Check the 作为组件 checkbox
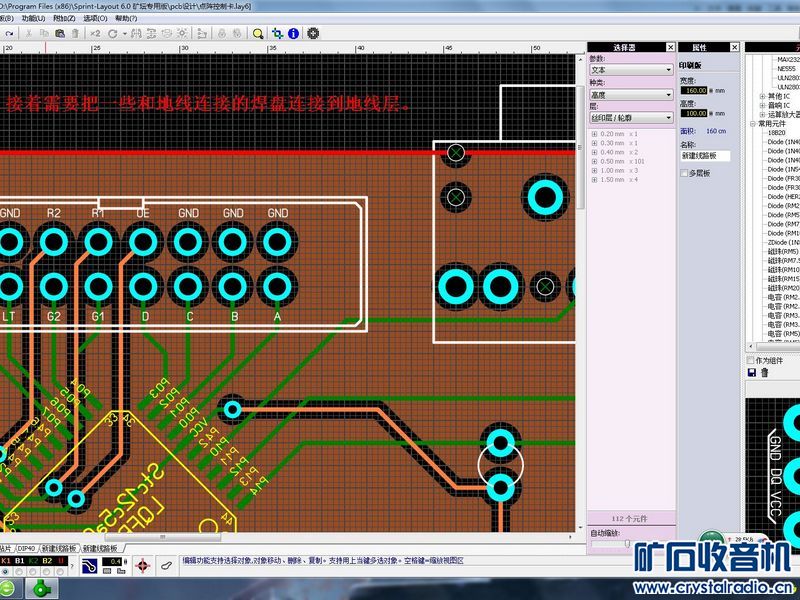800x600 pixels. [x=752, y=360]
